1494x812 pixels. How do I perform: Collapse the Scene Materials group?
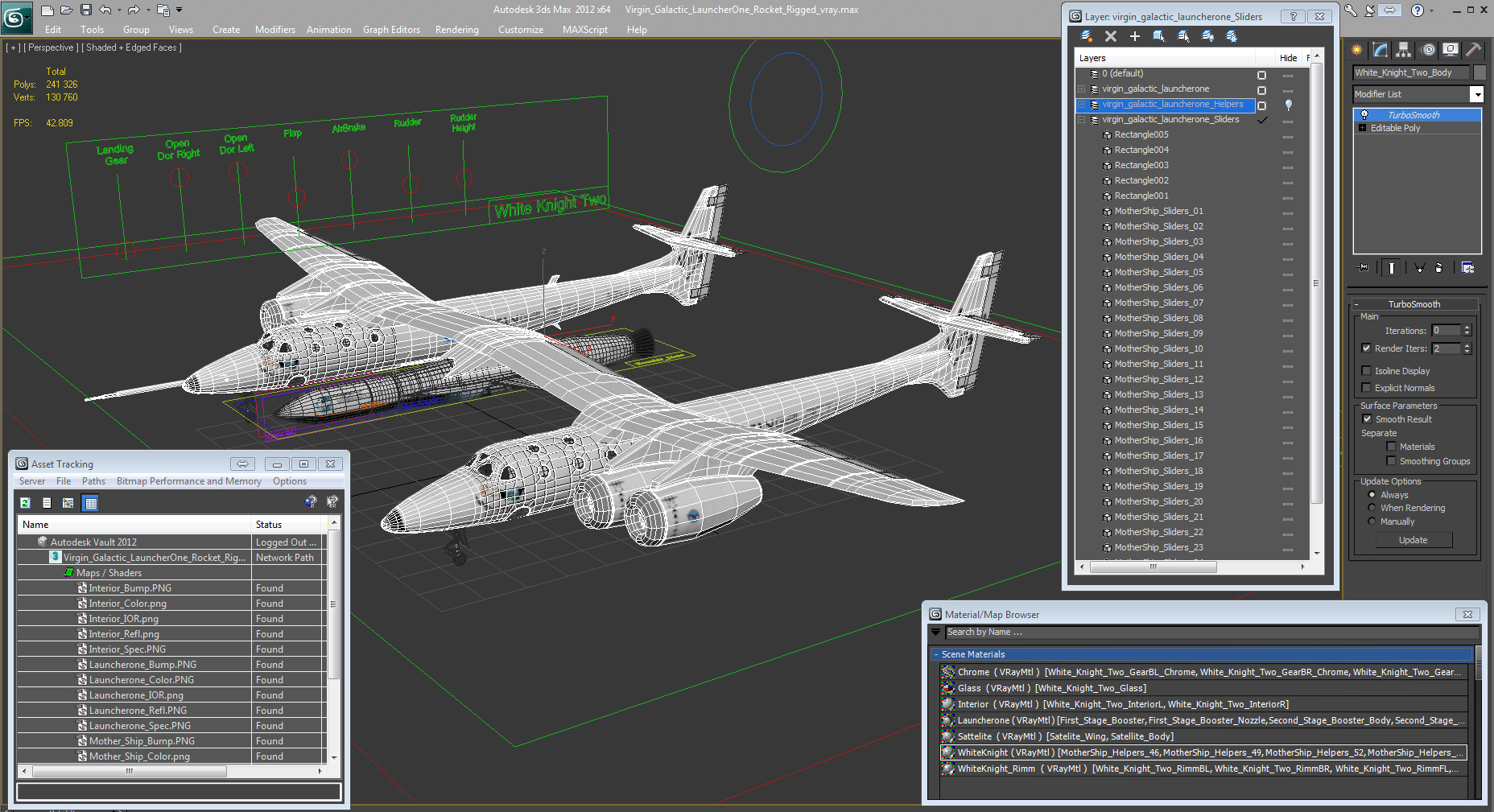pyautogui.click(x=935, y=654)
